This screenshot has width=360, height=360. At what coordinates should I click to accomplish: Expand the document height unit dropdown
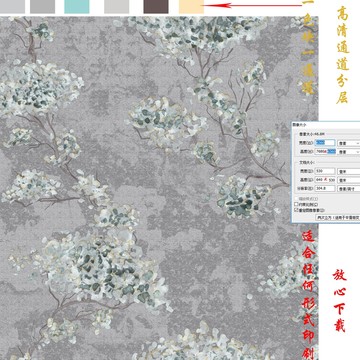[349, 180]
